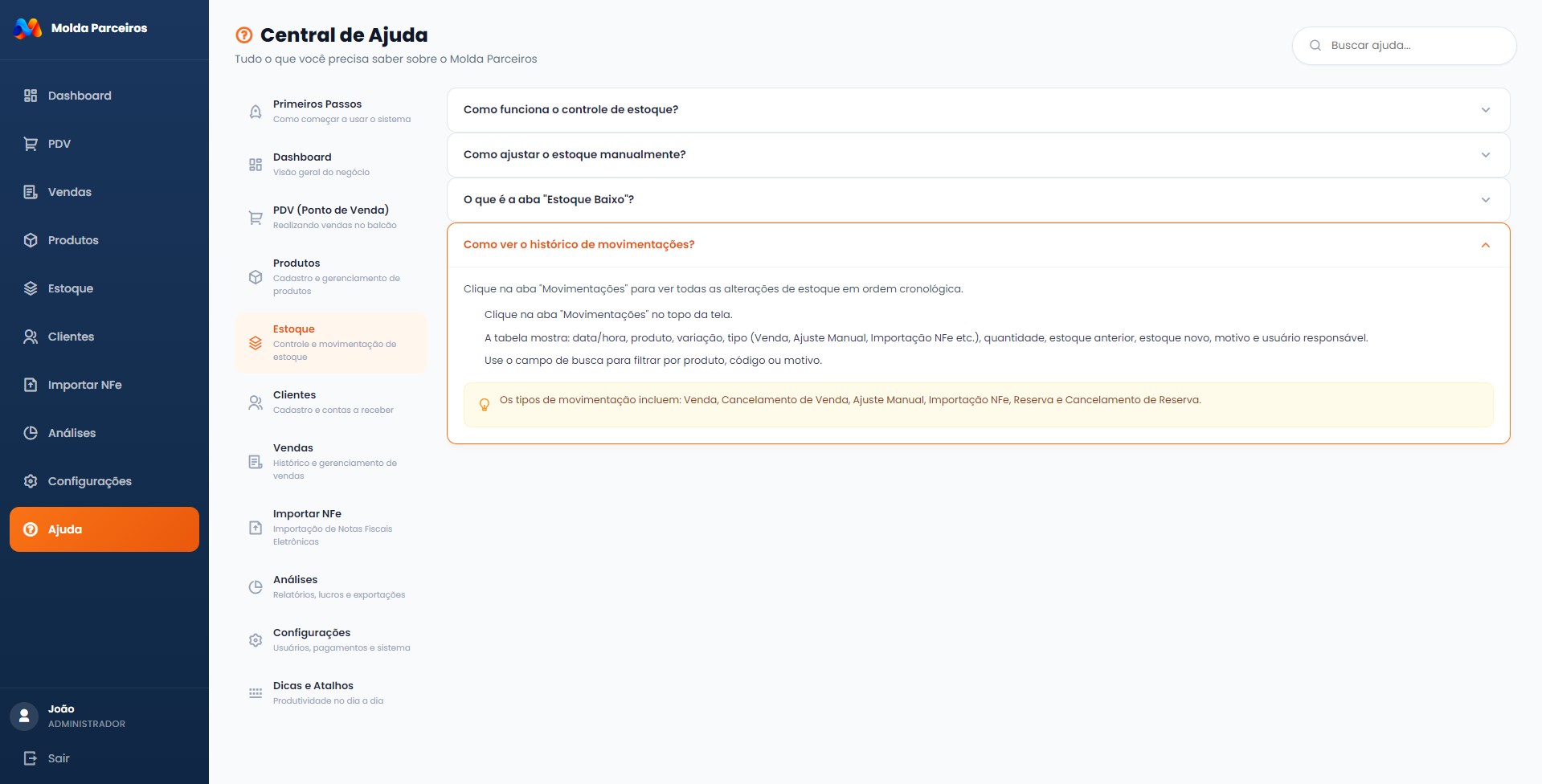Open Dashboard from main sidebar
This screenshot has height=784, width=1542.
(80, 96)
